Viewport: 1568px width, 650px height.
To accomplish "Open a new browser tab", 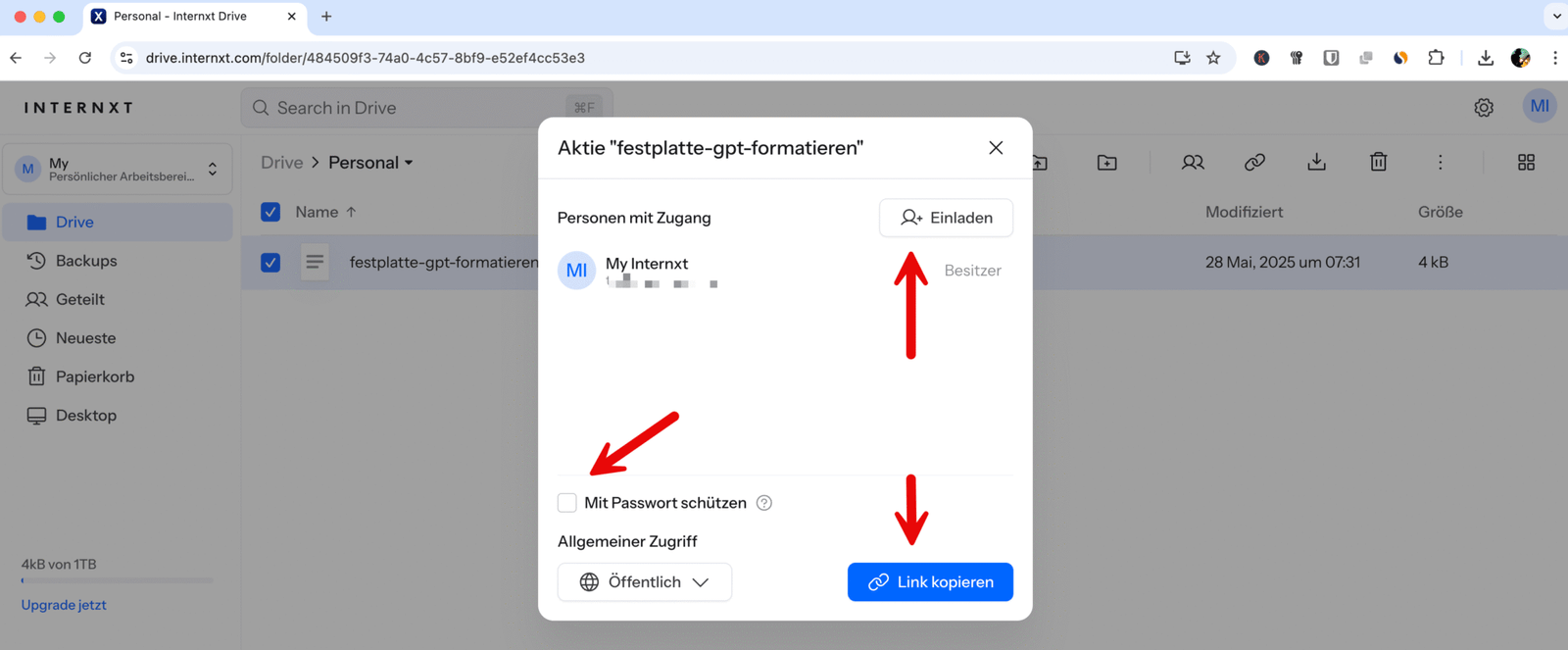I will tap(326, 17).
